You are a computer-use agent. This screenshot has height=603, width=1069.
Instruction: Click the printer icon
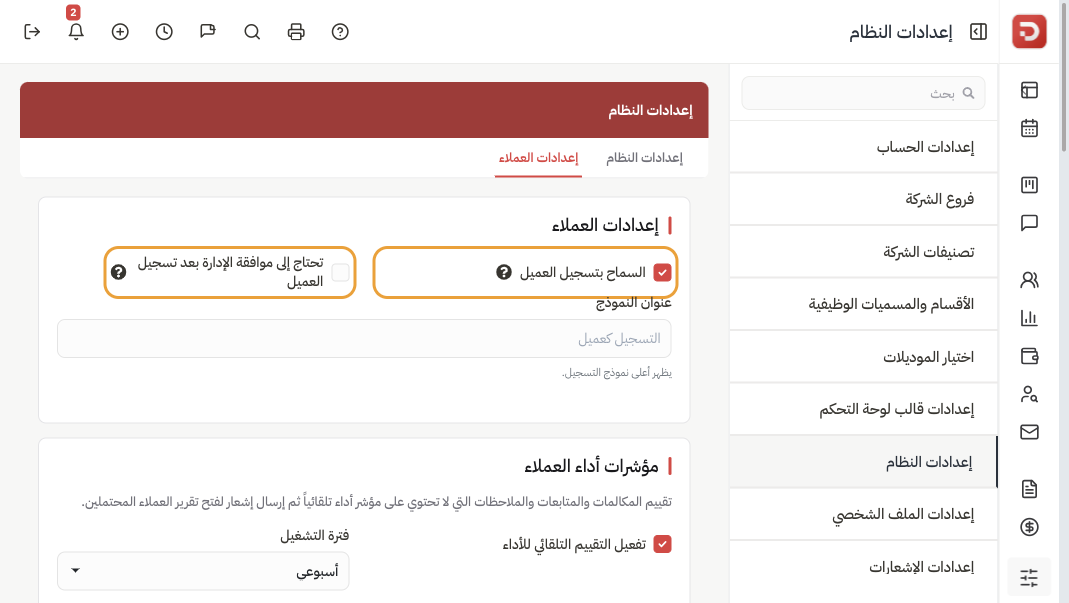[296, 32]
